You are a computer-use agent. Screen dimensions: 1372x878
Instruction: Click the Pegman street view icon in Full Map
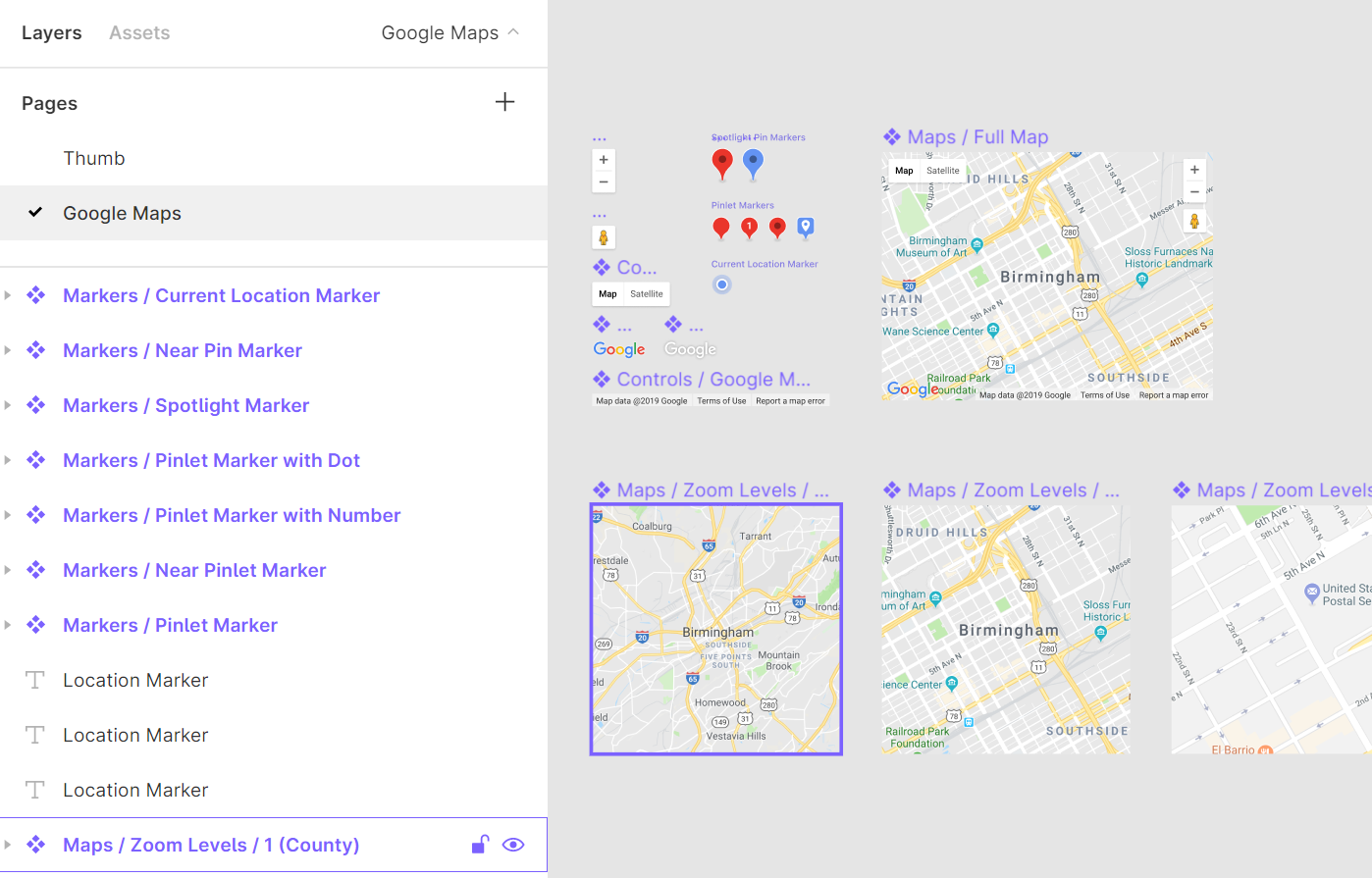(x=1194, y=221)
